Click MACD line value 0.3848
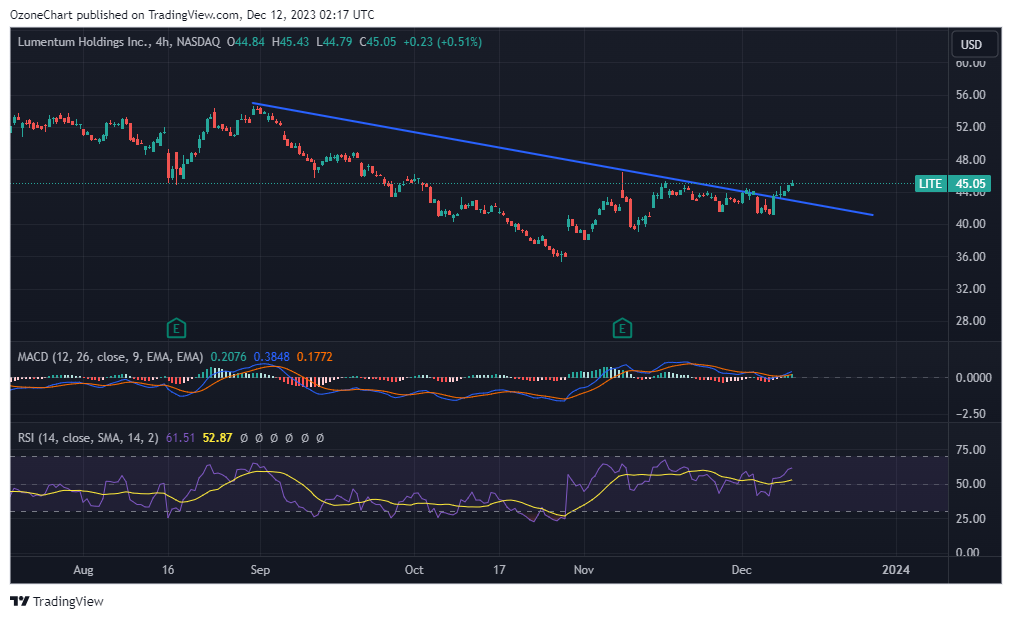Screen dimensions: 1012x619 (x=272, y=357)
